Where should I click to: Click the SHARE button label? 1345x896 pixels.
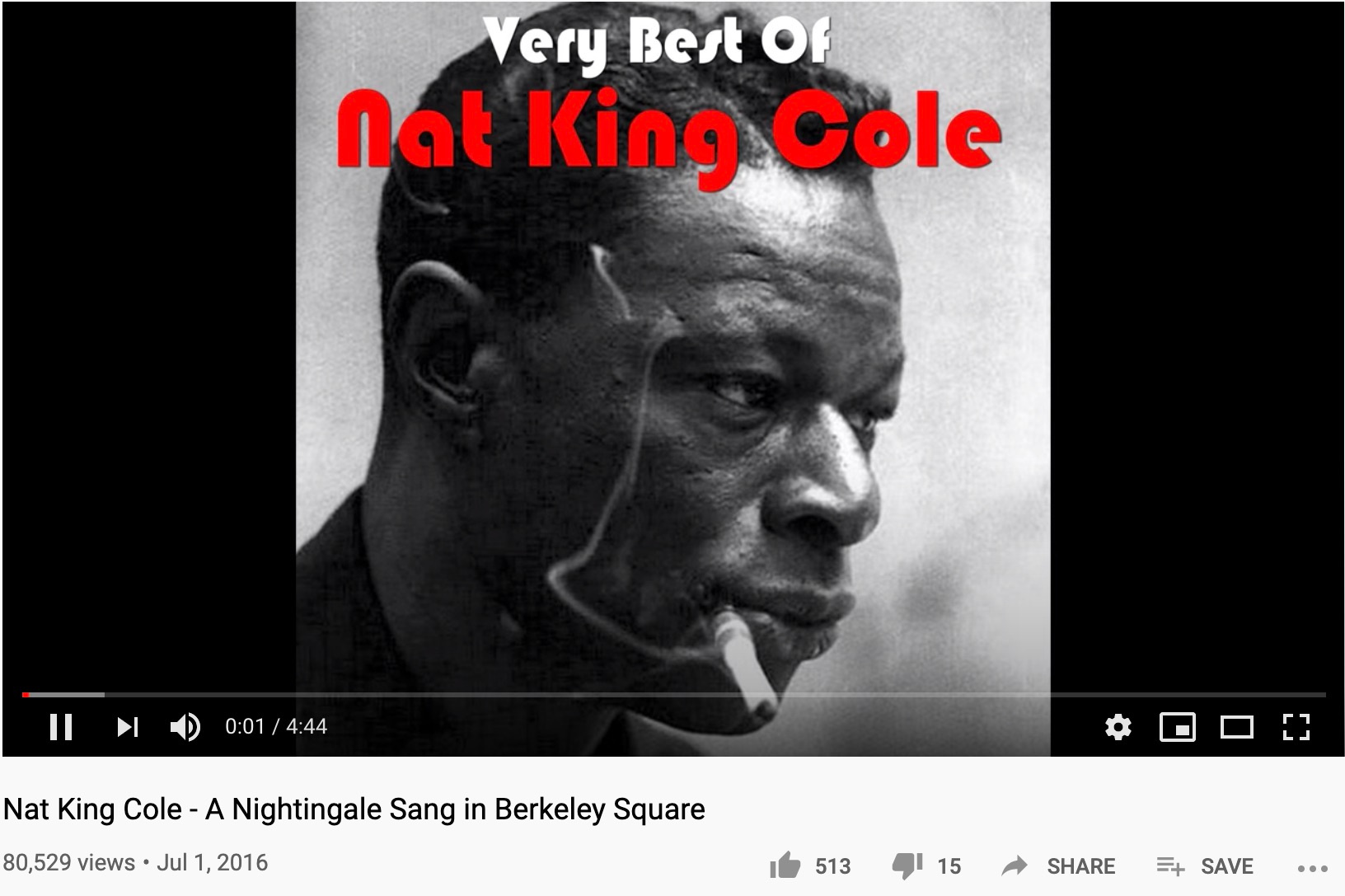(1080, 866)
